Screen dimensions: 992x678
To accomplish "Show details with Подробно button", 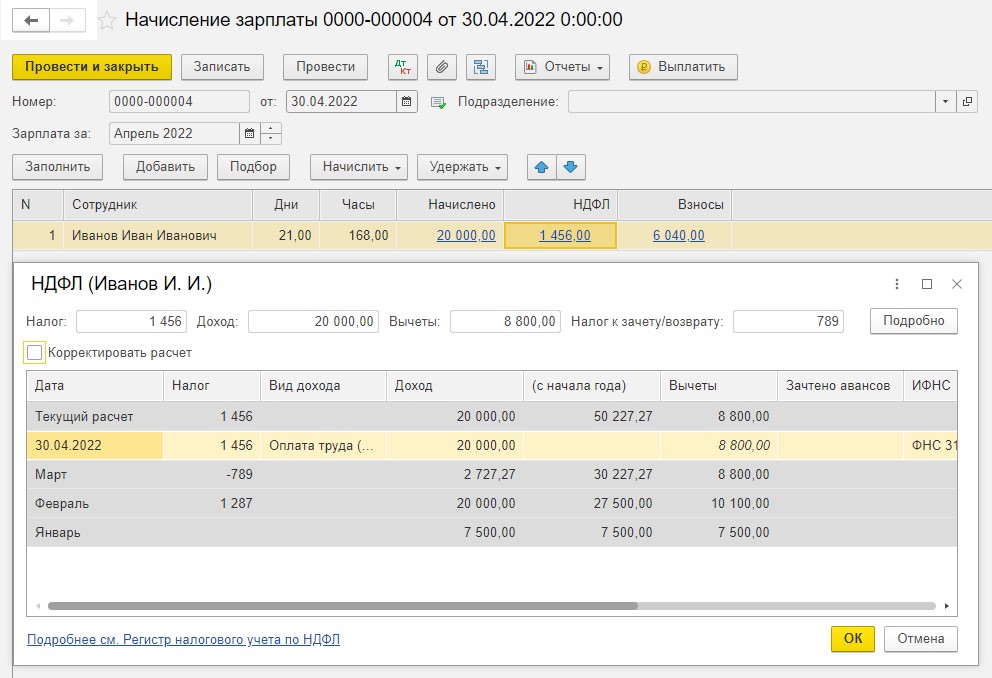I will tap(914, 321).
